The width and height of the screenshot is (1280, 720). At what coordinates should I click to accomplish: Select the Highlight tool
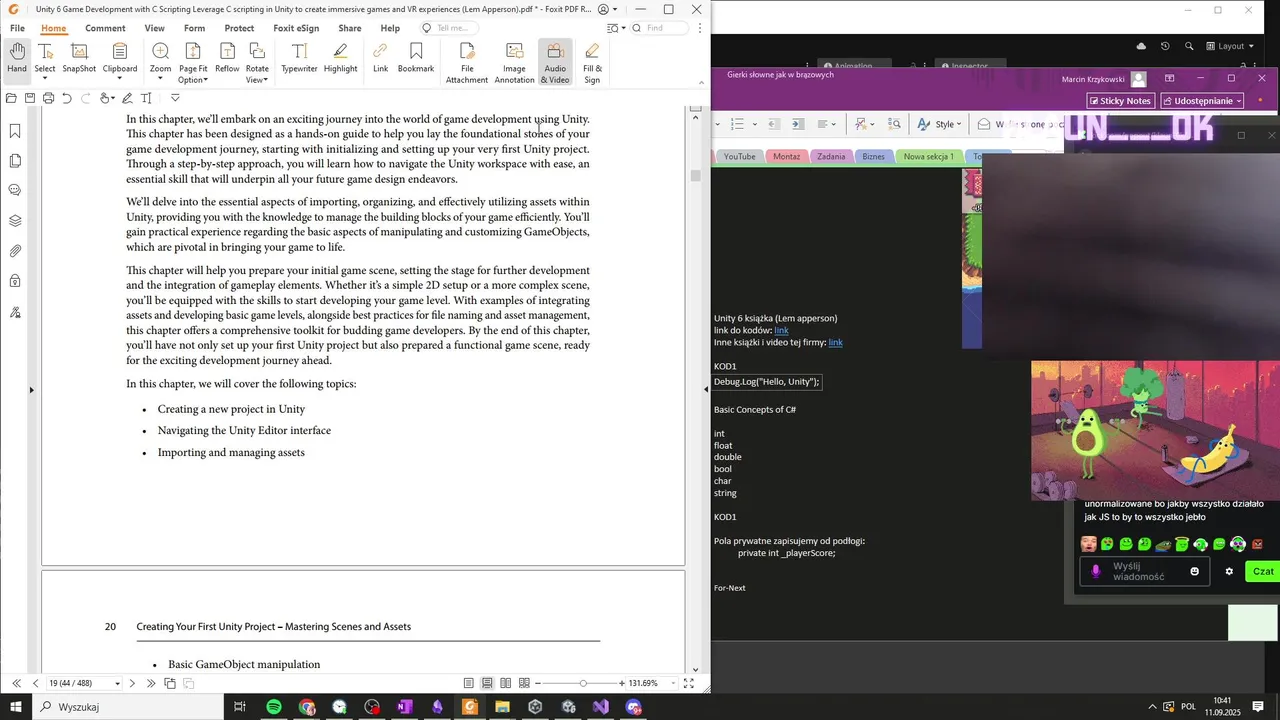pyautogui.click(x=340, y=58)
